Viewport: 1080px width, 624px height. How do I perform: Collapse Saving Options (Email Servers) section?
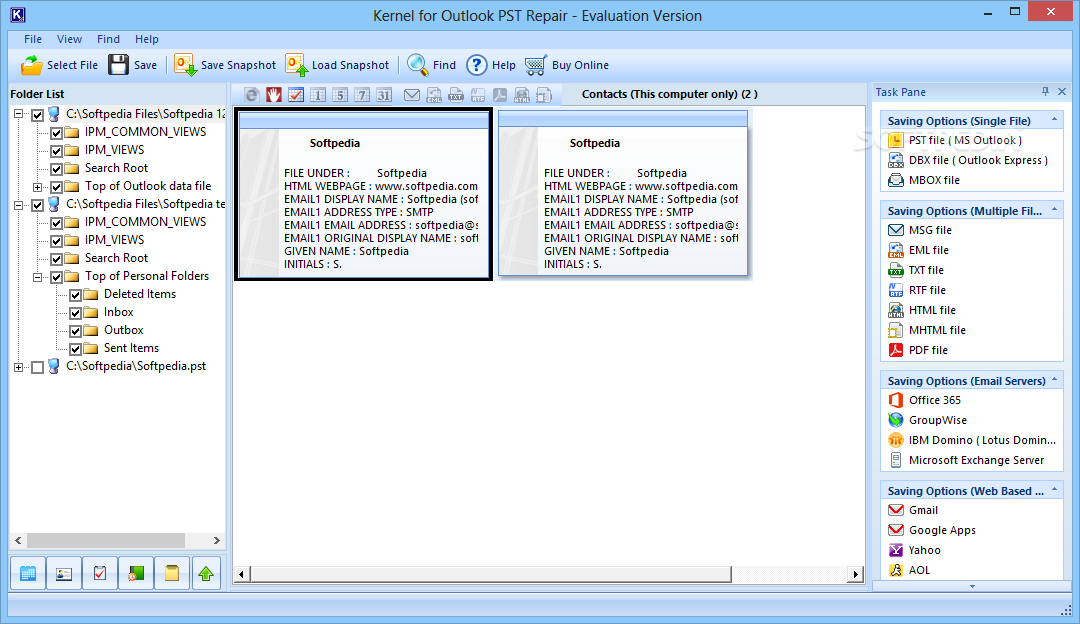tap(1054, 380)
